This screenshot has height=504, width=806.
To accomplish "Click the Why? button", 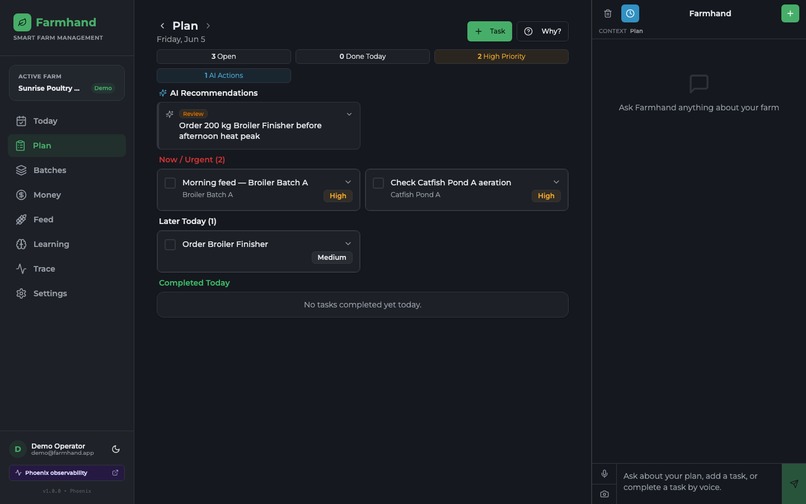I will click(542, 31).
